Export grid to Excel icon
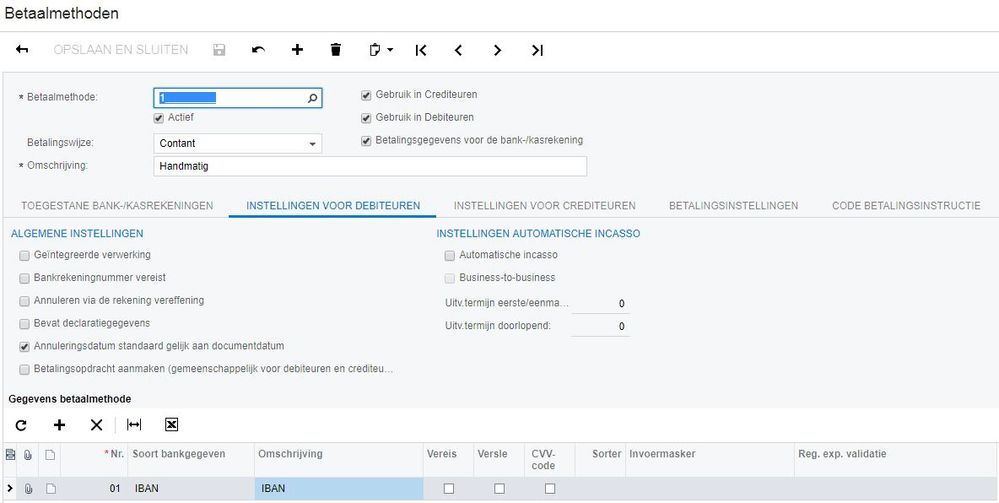The height and width of the screenshot is (503, 999). pyautogui.click(x=171, y=425)
